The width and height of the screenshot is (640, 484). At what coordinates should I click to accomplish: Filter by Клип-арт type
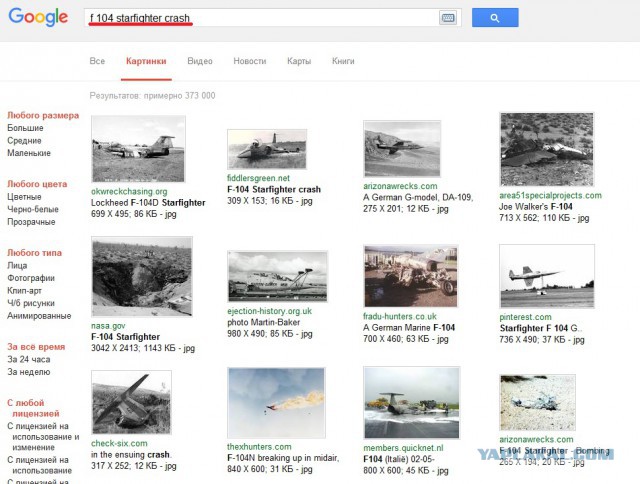click(x=24, y=291)
